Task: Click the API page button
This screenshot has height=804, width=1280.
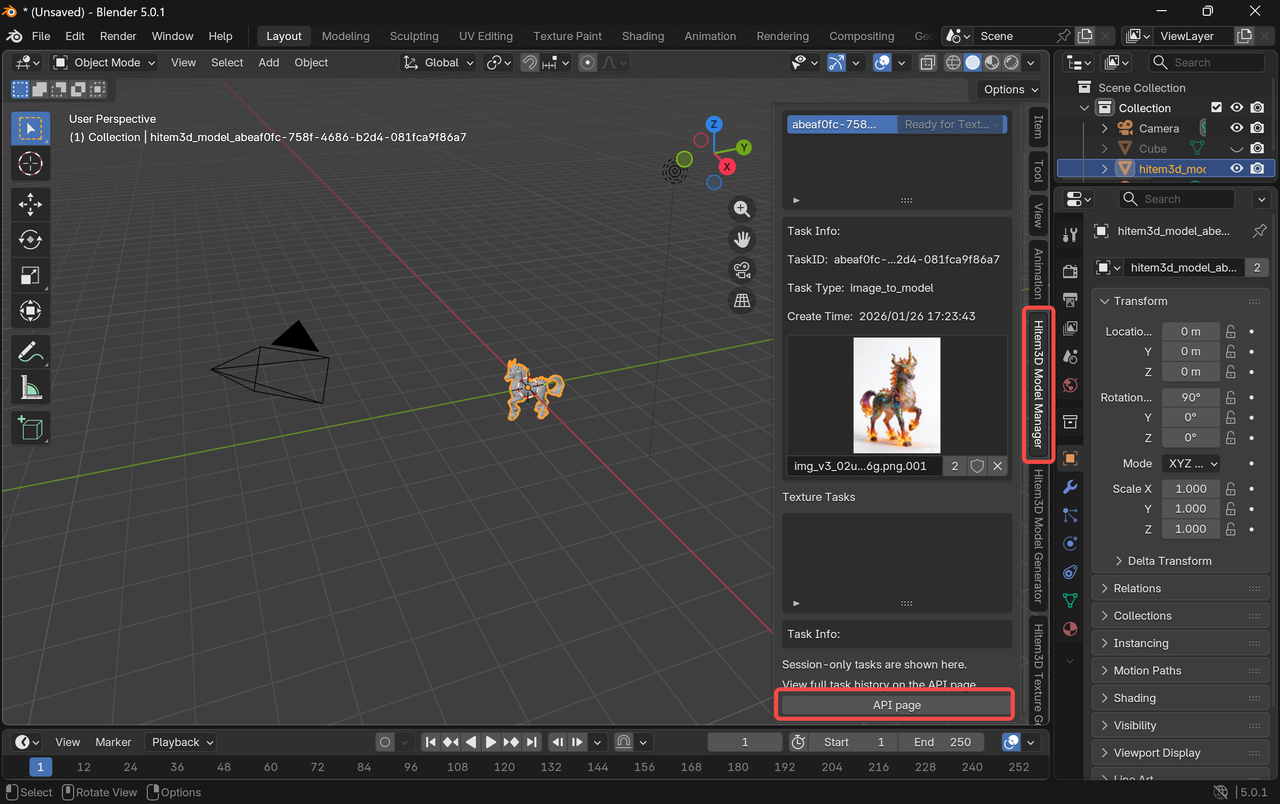Action: [x=896, y=705]
